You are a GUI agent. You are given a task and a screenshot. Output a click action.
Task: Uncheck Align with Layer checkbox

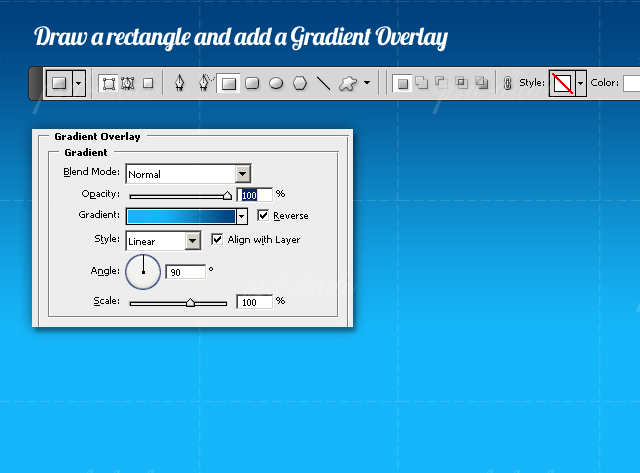(x=217, y=239)
